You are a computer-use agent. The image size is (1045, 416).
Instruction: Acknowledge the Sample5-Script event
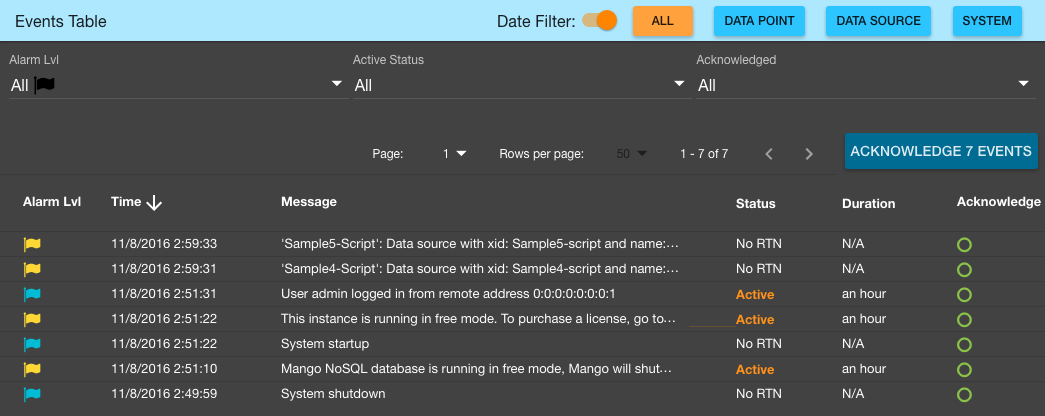click(964, 245)
